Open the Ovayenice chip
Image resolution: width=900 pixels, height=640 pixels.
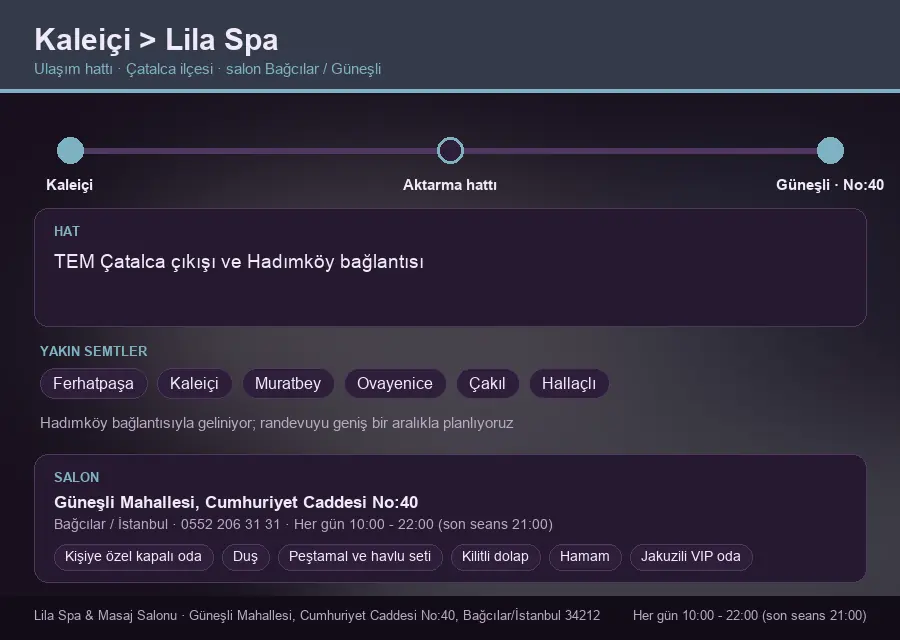pos(395,383)
